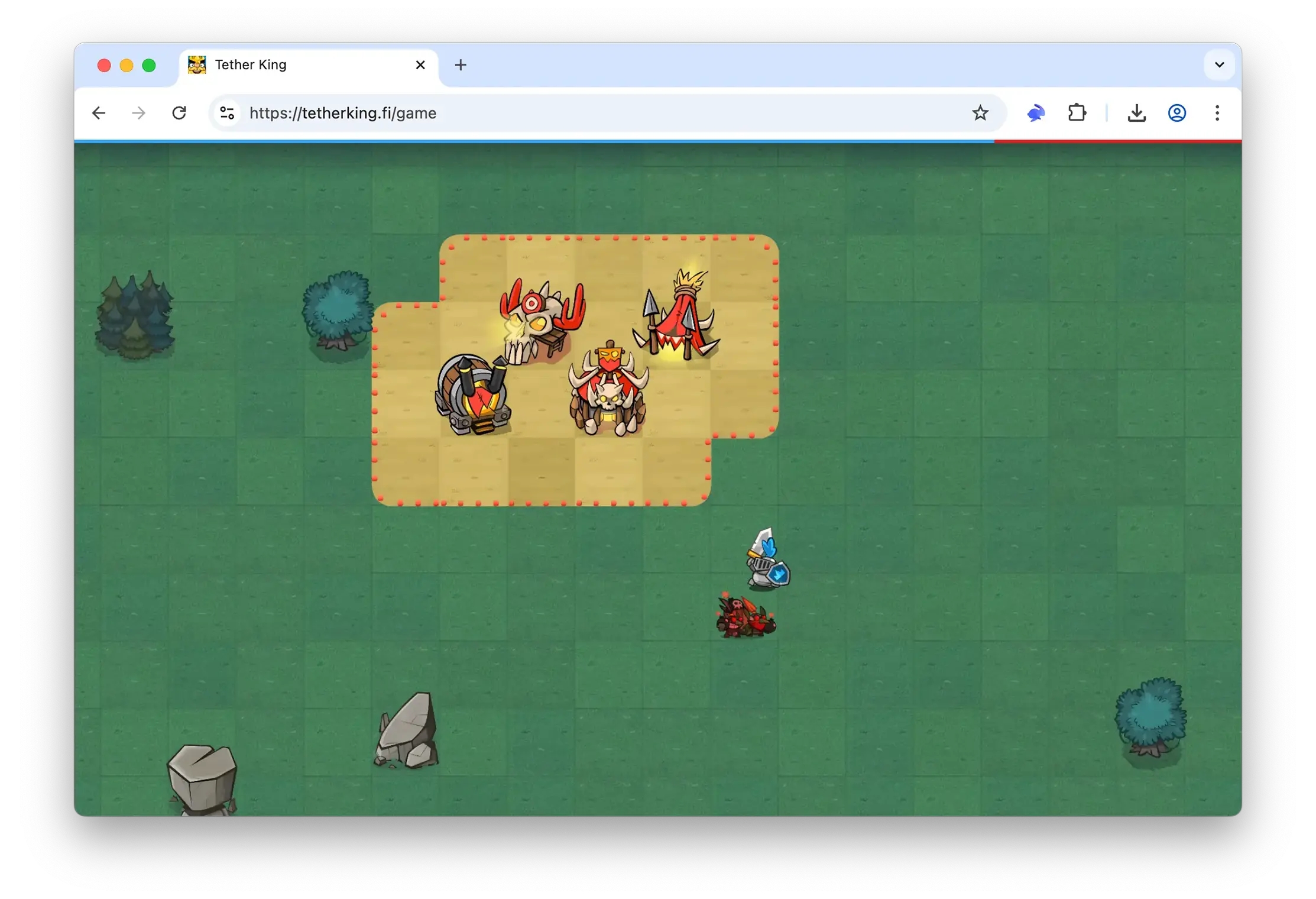This screenshot has width=1316, height=899.
Task: Focus the tetherking.fi/game URL field
Action: tap(532, 113)
